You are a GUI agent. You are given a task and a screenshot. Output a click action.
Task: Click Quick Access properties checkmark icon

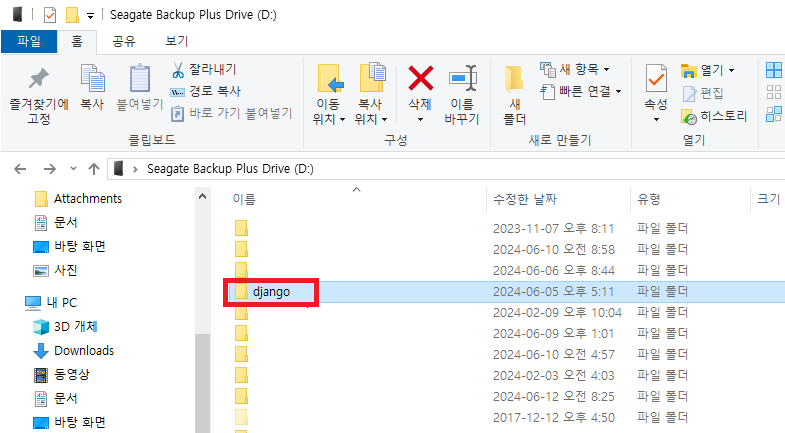[50, 15]
